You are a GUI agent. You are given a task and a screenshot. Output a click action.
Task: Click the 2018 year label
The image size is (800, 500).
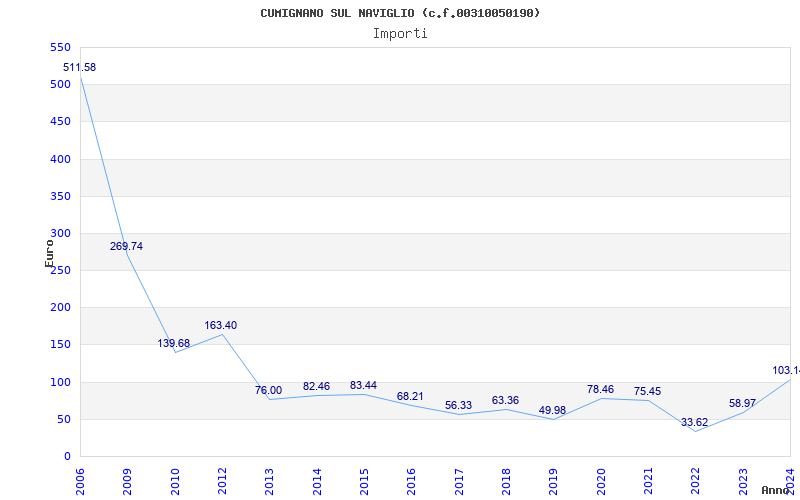click(506, 482)
